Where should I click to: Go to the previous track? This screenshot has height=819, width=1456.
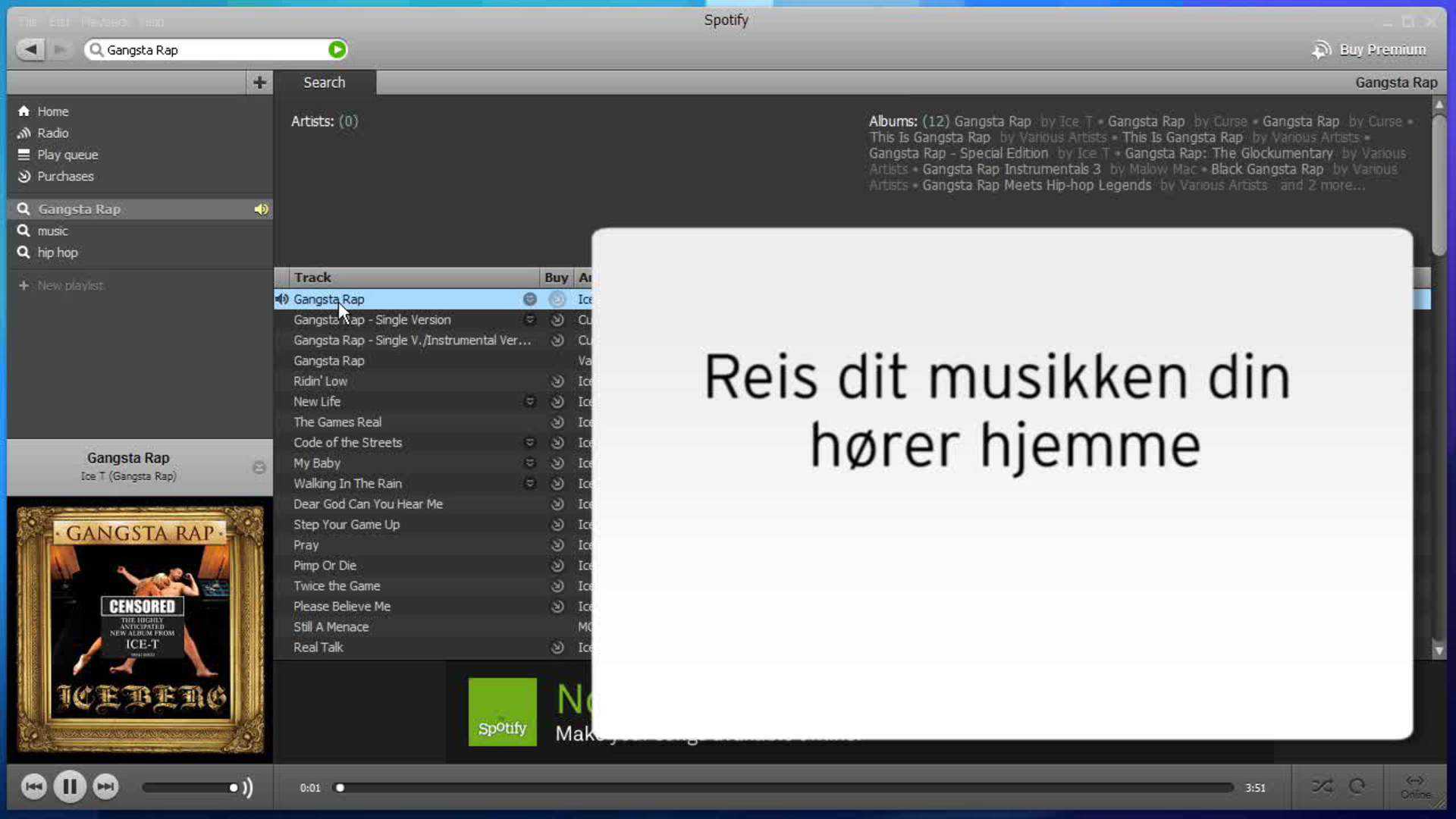(x=33, y=786)
